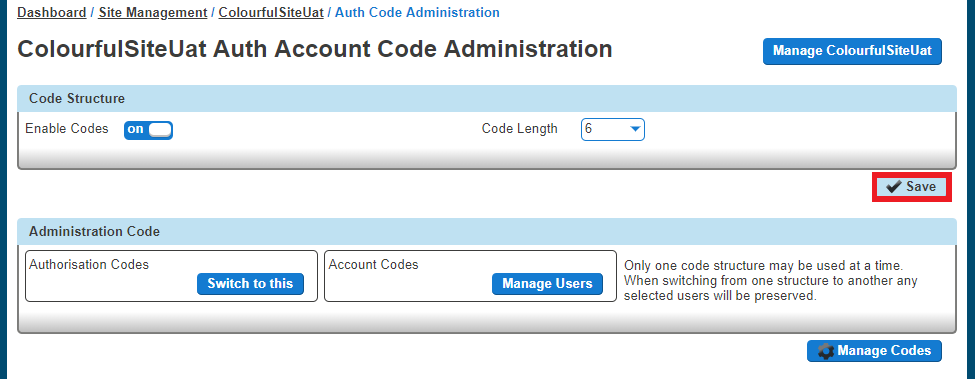
Task: Click Auth Code Administration breadcrumb
Action: [x=417, y=12]
